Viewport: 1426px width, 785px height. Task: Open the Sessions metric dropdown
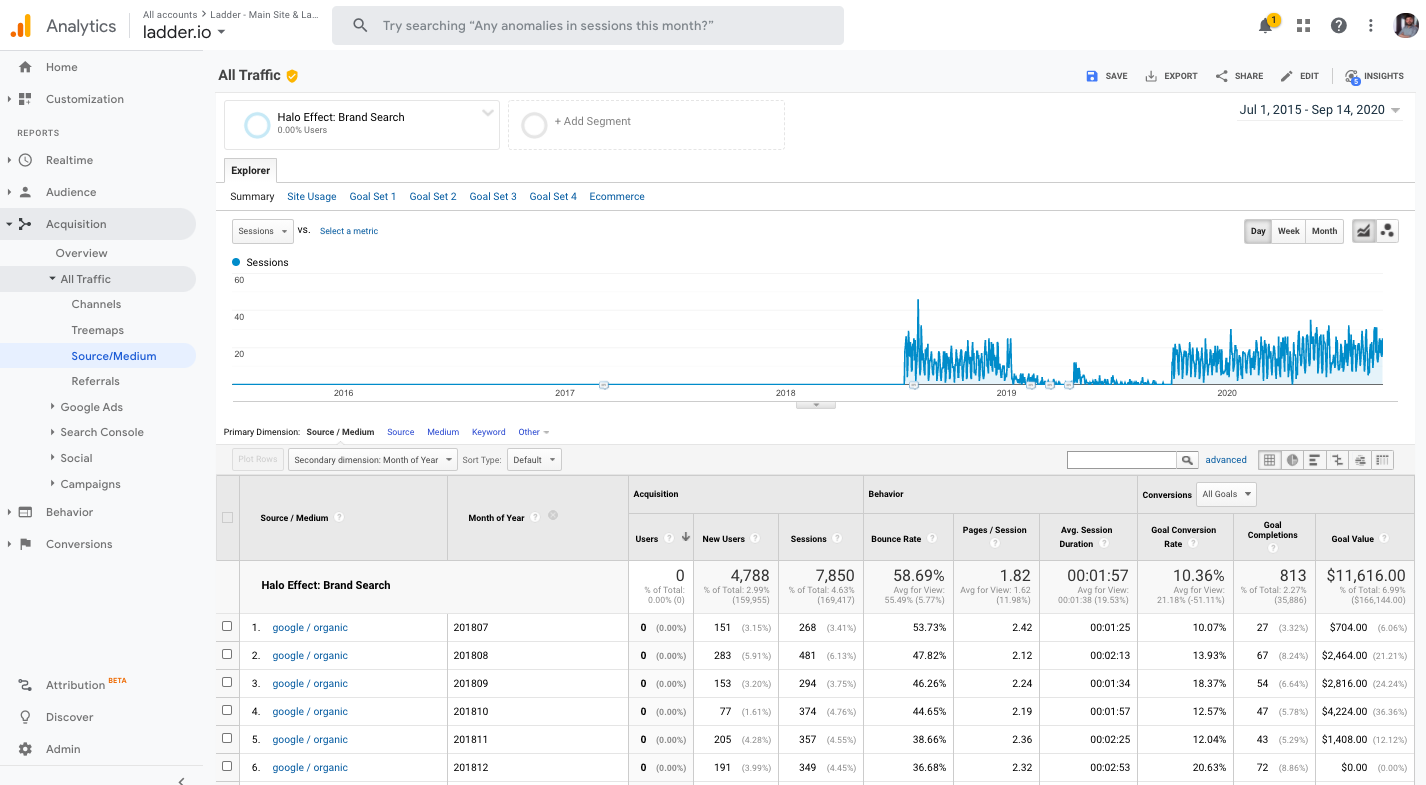coord(263,231)
